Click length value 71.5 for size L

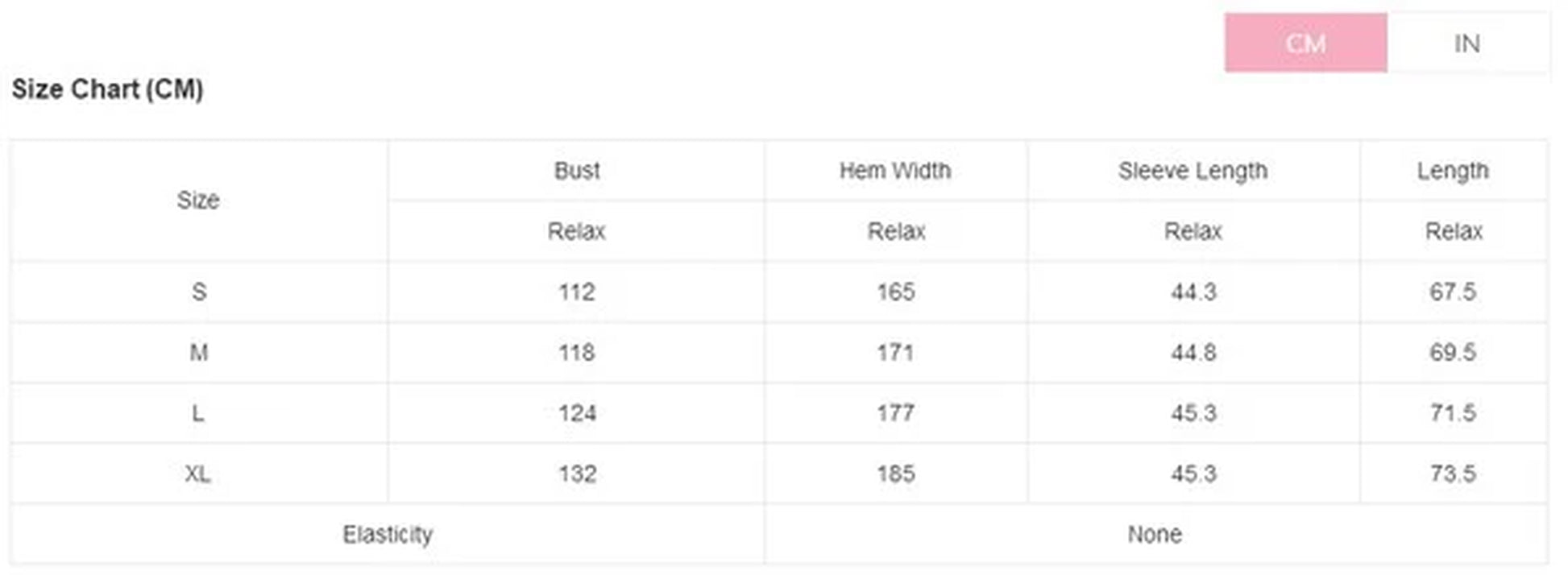coord(1453,413)
